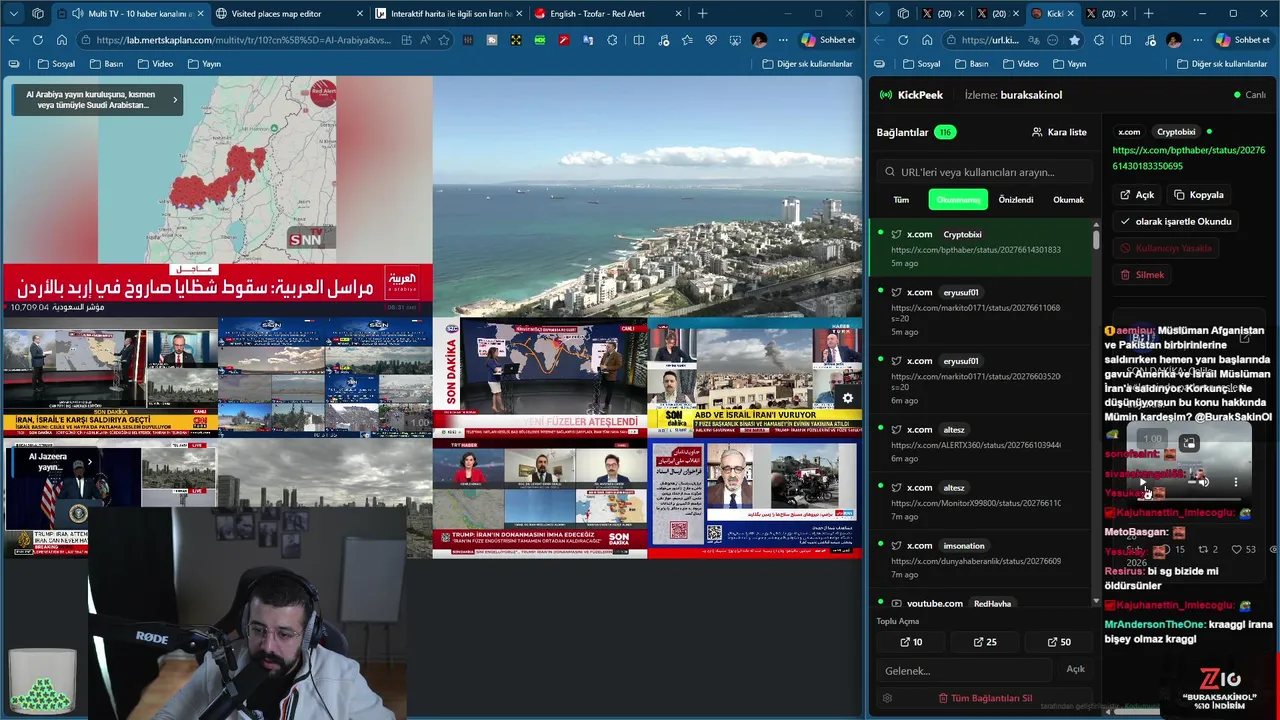
Task: Open the settings gear on the Haber tile
Action: click(x=847, y=398)
